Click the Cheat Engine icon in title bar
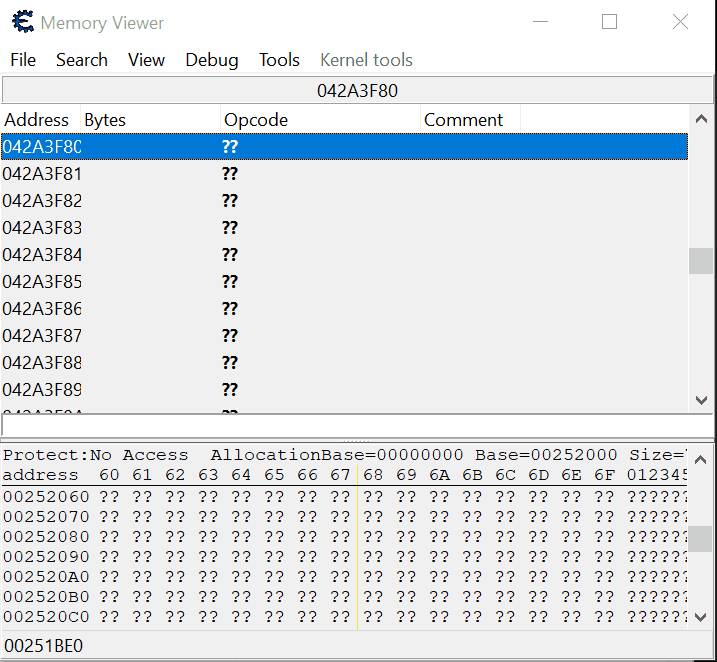Viewport: 717px width, 662px height. pyautogui.click(x=21, y=22)
